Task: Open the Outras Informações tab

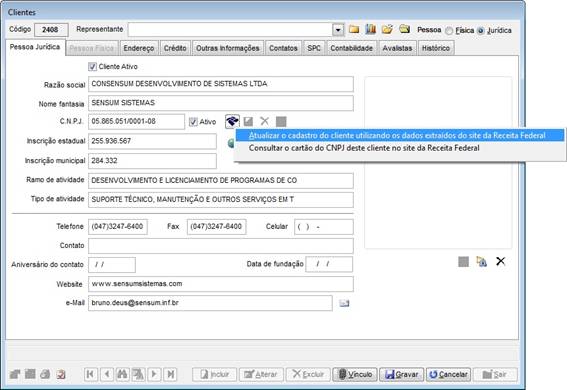Action: point(228,48)
